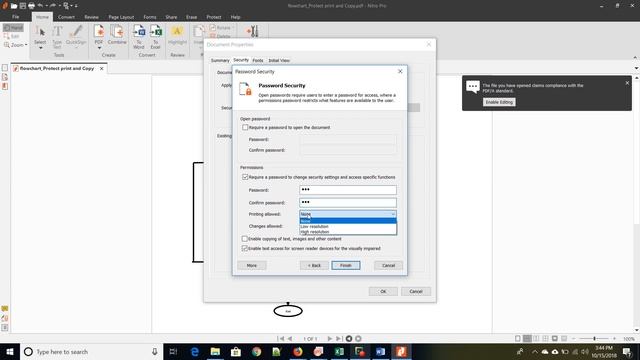
Task: Activate the Type Text tool
Action: click(57, 37)
